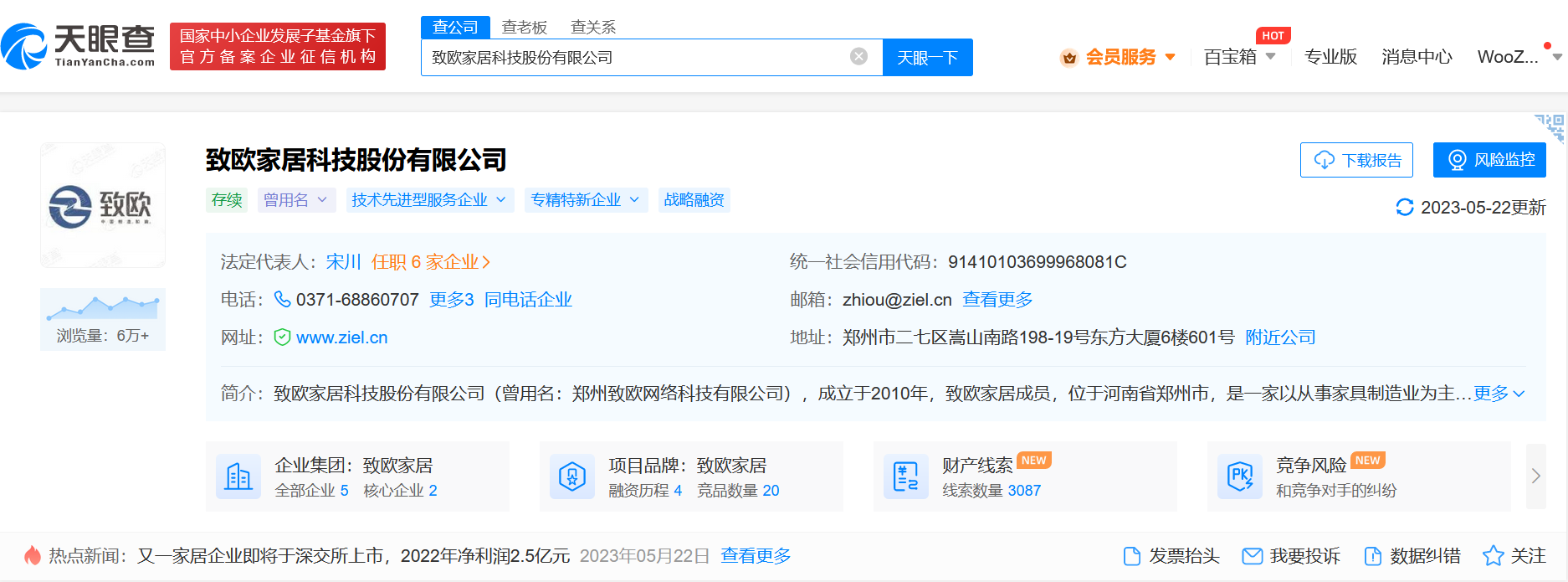Click the 附近公司 link
Viewport: 1568px width, 582px height.
[1280, 337]
